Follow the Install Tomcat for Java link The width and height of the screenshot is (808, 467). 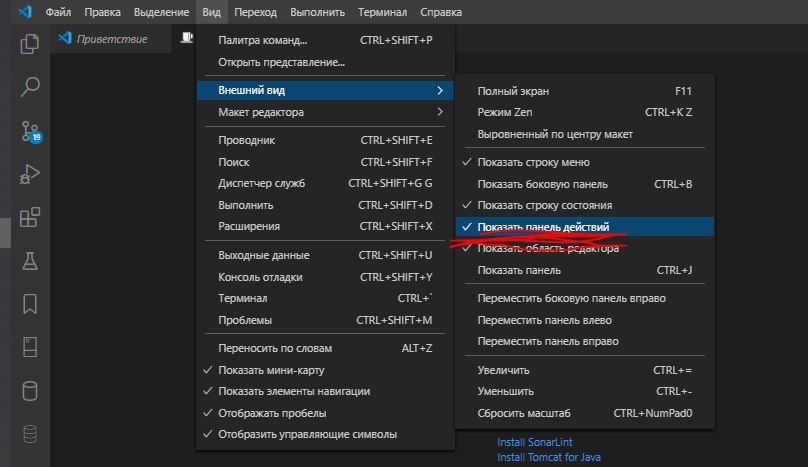pyautogui.click(x=549, y=457)
